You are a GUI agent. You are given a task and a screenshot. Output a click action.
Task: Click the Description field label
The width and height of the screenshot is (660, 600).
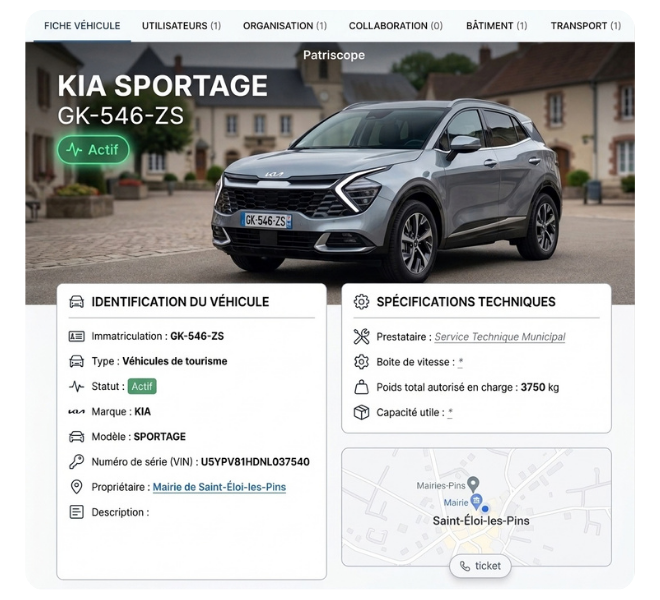click(120, 512)
